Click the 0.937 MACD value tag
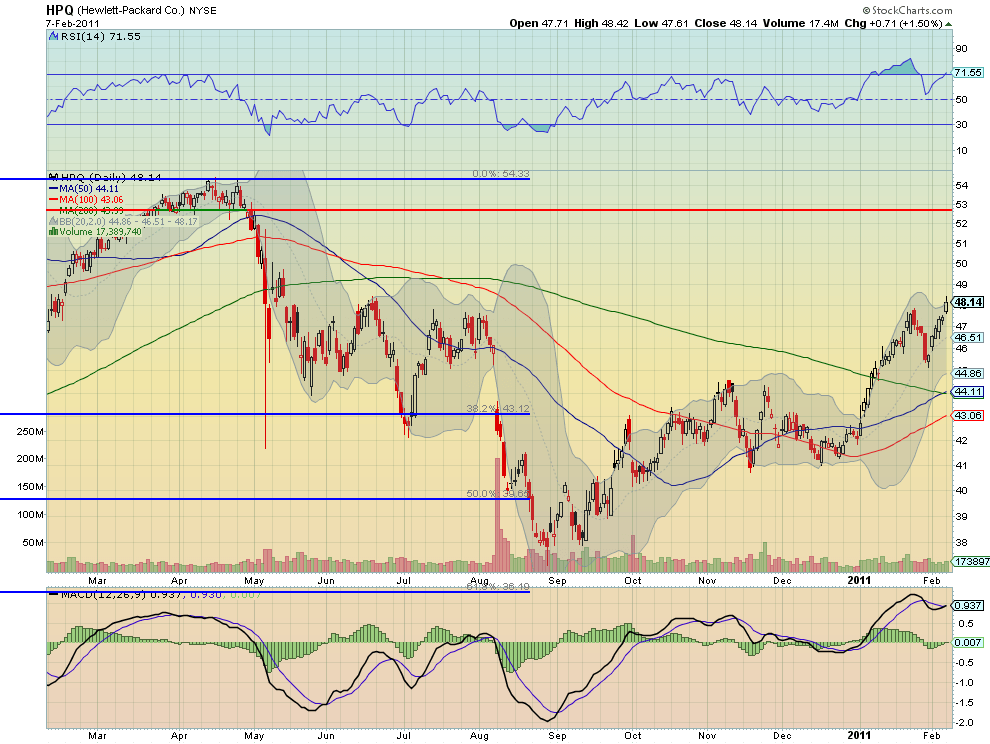The height and width of the screenshot is (744, 990). click(x=968, y=605)
